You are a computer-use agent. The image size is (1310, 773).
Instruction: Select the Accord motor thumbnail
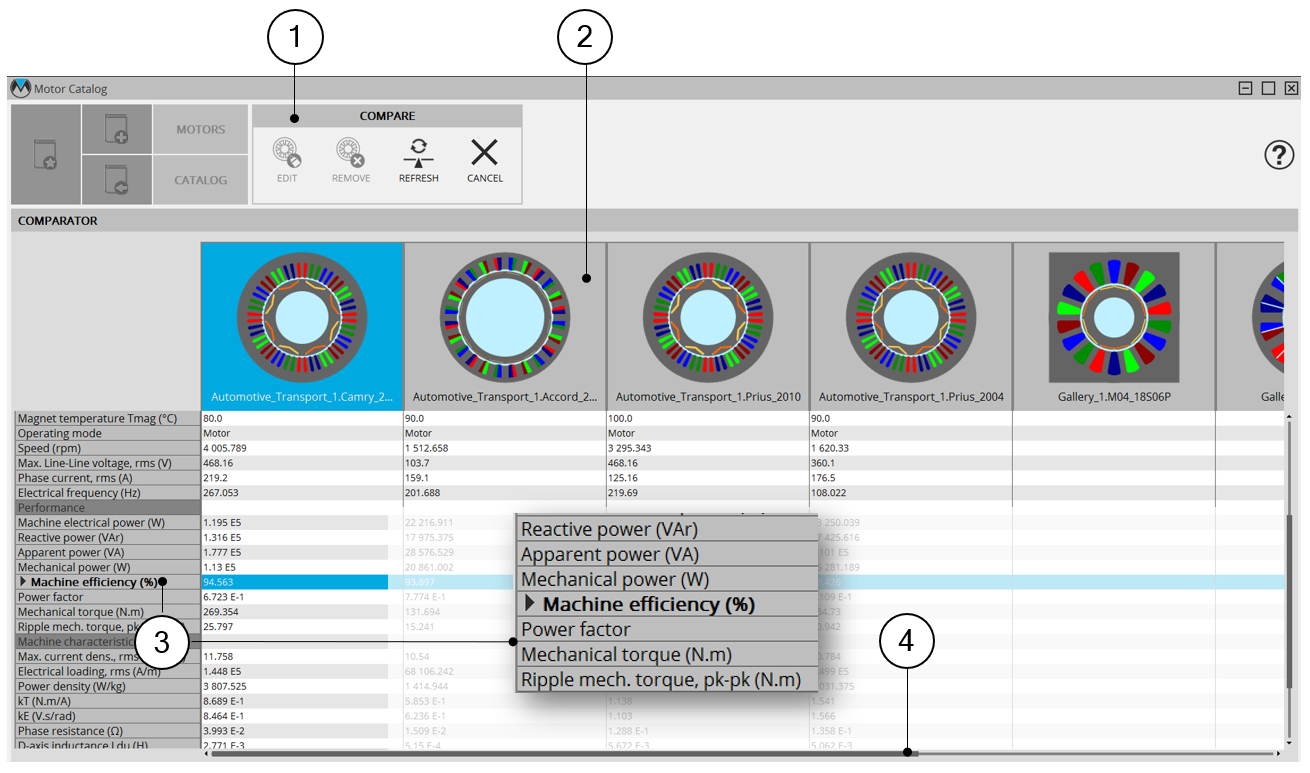(505, 318)
